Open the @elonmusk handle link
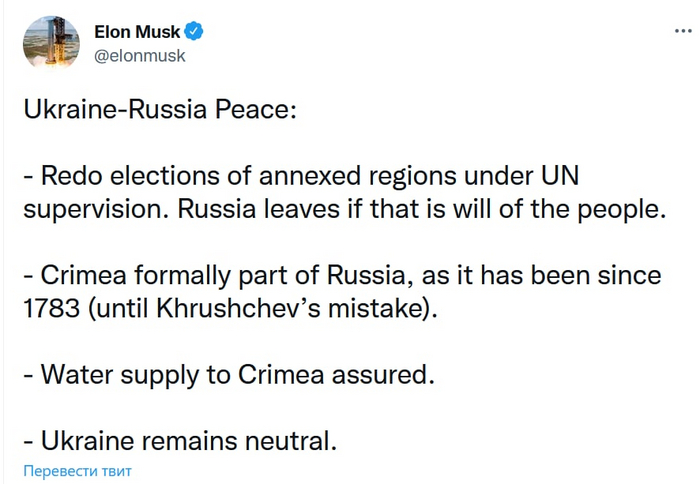The image size is (700, 484). pyautogui.click(x=140, y=56)
